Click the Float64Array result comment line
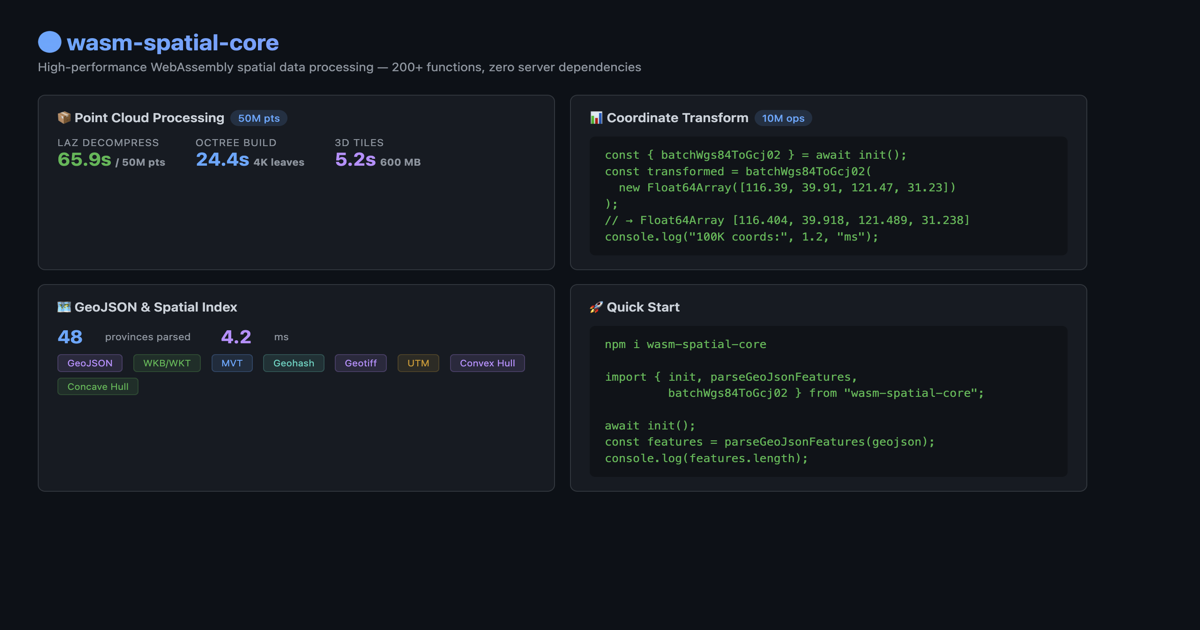Viewport: 1200px width, 630px height. [x=787, y=220]
